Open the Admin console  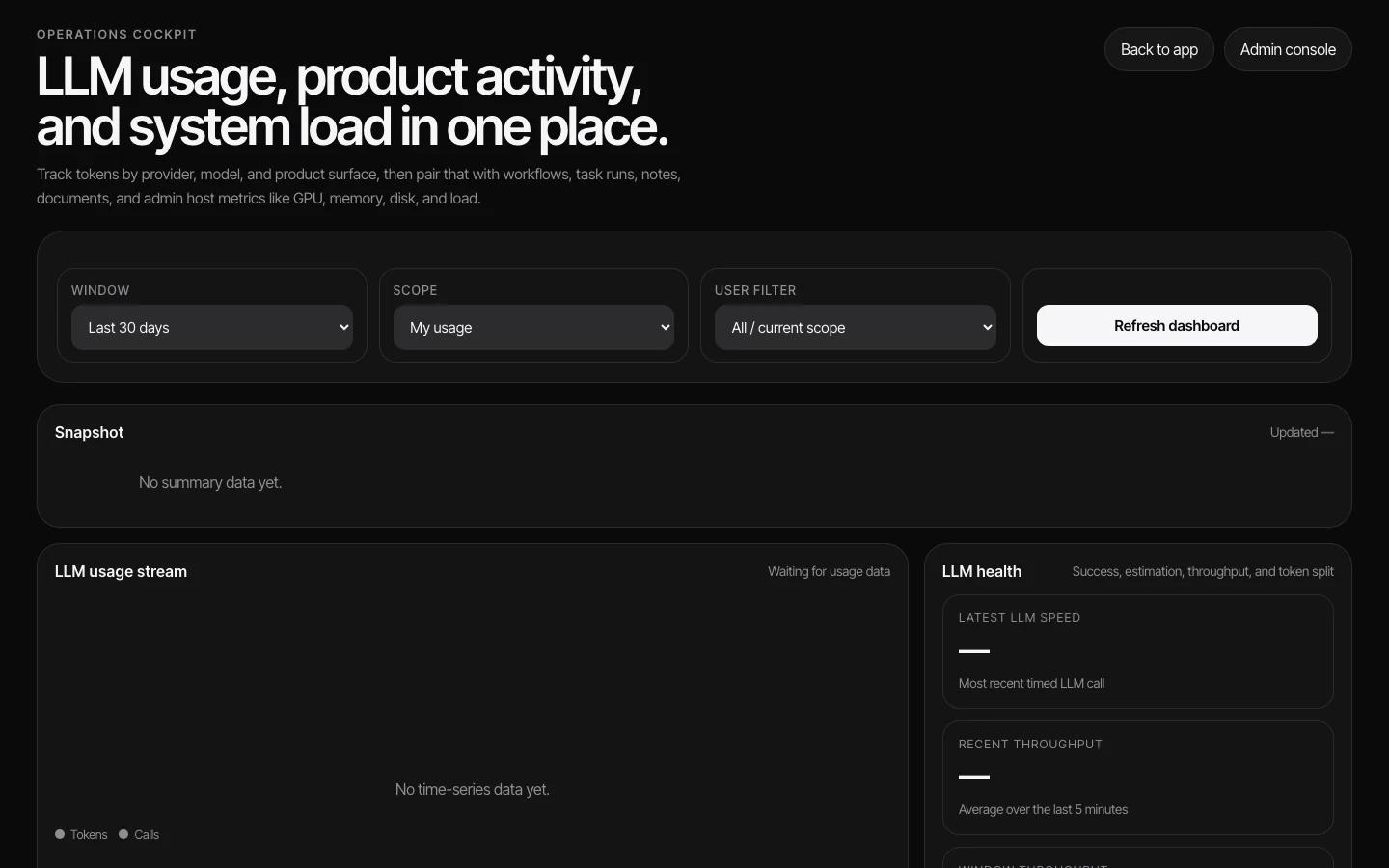click(1288, 49)
